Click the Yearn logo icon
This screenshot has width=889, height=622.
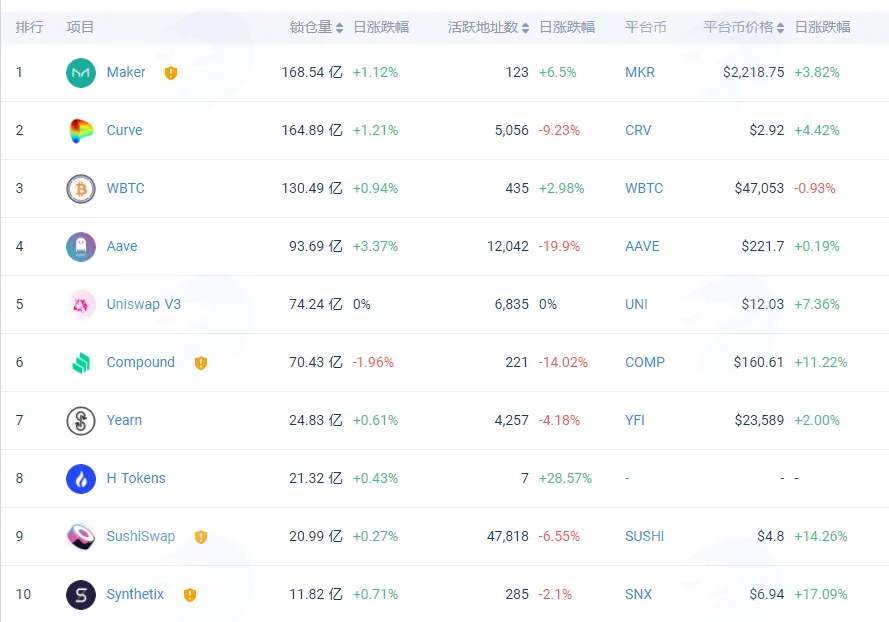tap(81, 421)
